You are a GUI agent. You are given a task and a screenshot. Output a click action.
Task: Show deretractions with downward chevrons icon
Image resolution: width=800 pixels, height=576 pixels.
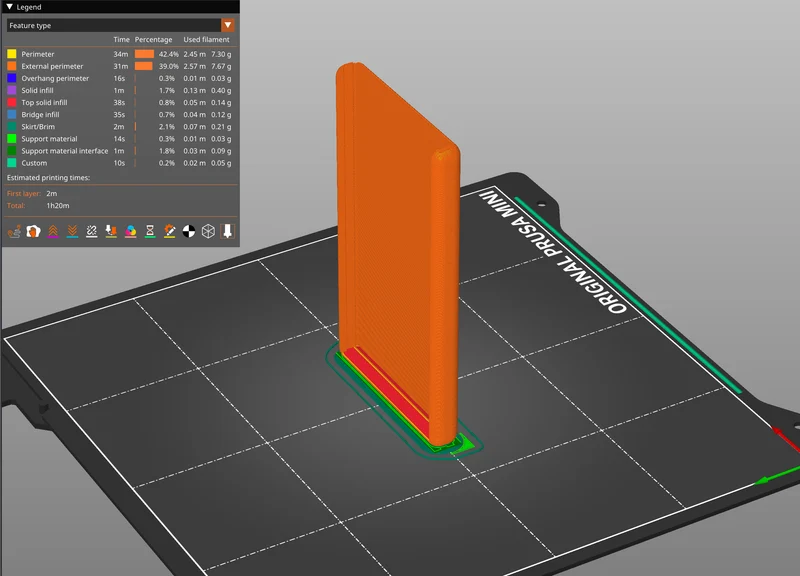pos(72,231)
